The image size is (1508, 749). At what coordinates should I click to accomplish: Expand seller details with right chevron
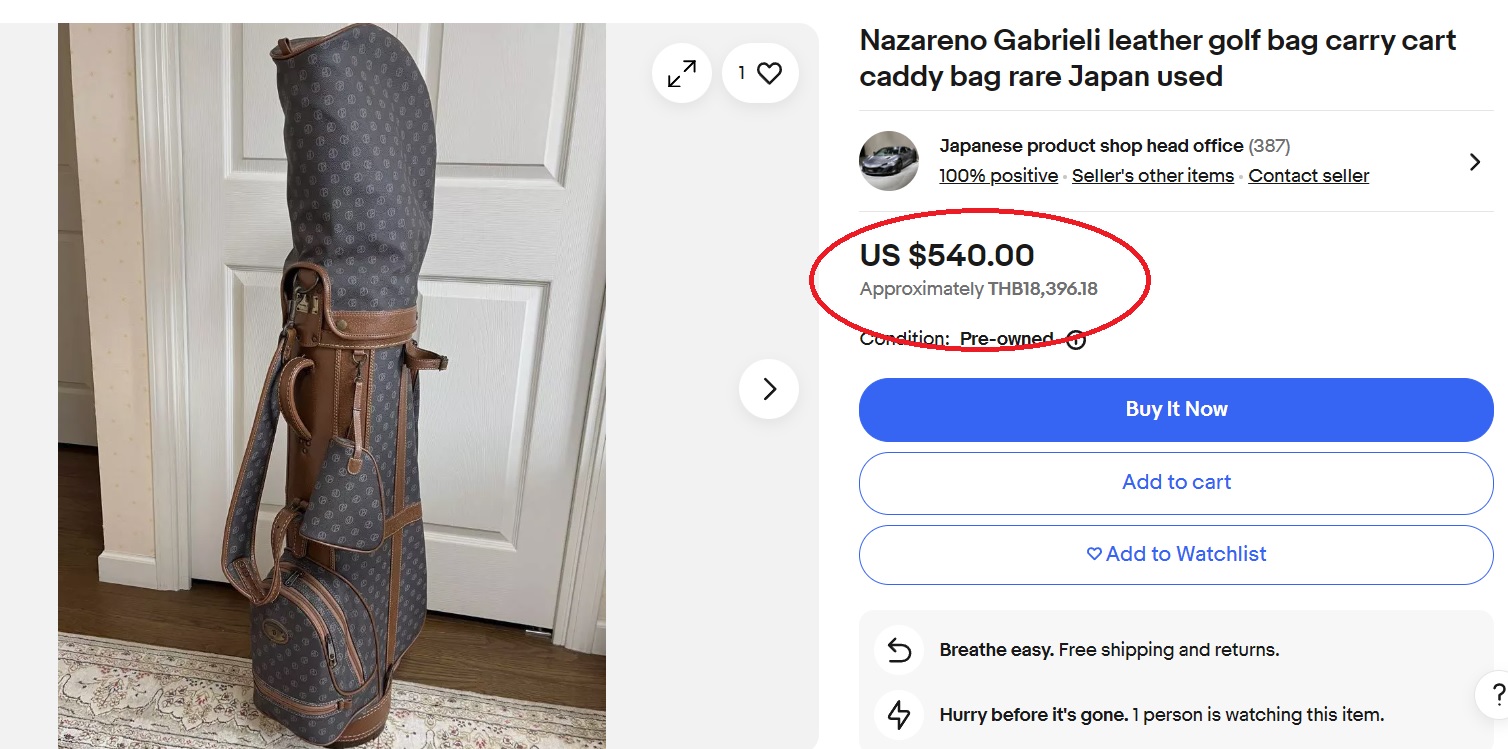(1474, 162)
